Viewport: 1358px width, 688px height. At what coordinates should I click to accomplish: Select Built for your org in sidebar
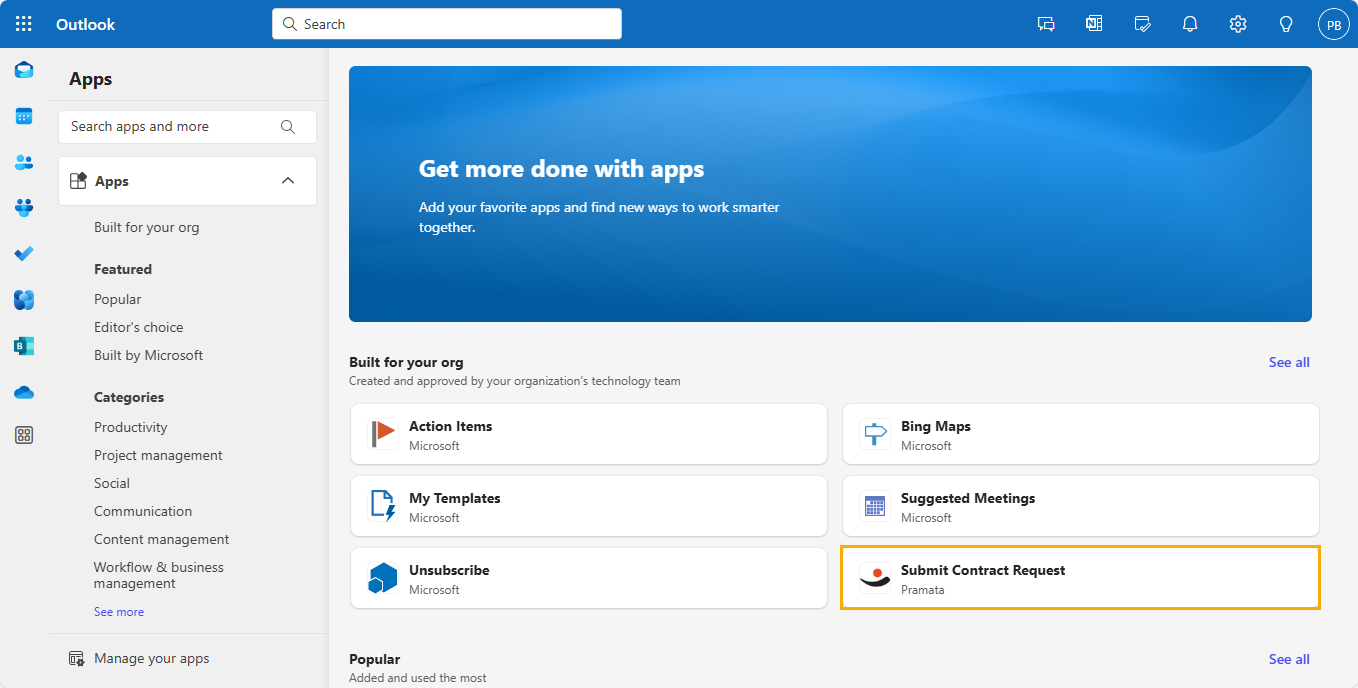[x=146, y=227]
